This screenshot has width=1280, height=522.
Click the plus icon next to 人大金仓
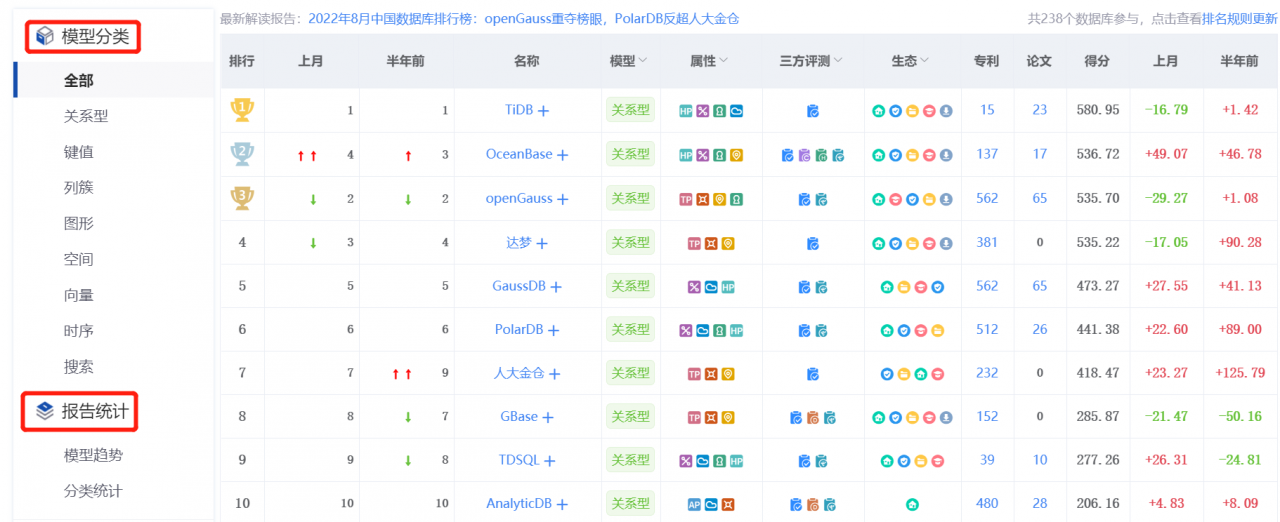pos(555,374)
